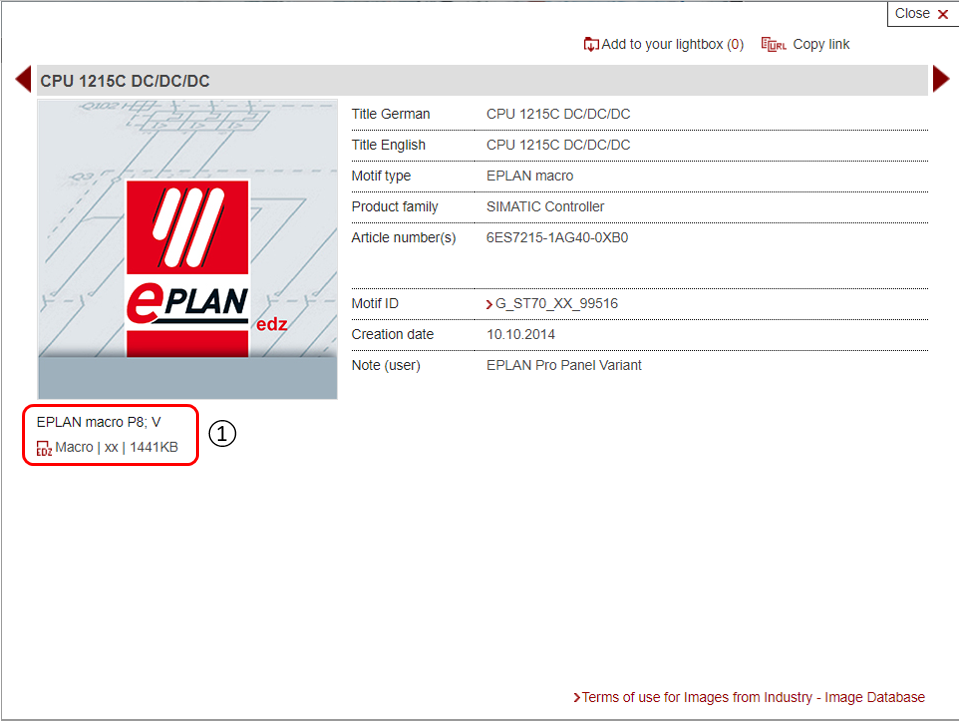
Task: Select creation date 10.10.2014
Action: (520, 335)
